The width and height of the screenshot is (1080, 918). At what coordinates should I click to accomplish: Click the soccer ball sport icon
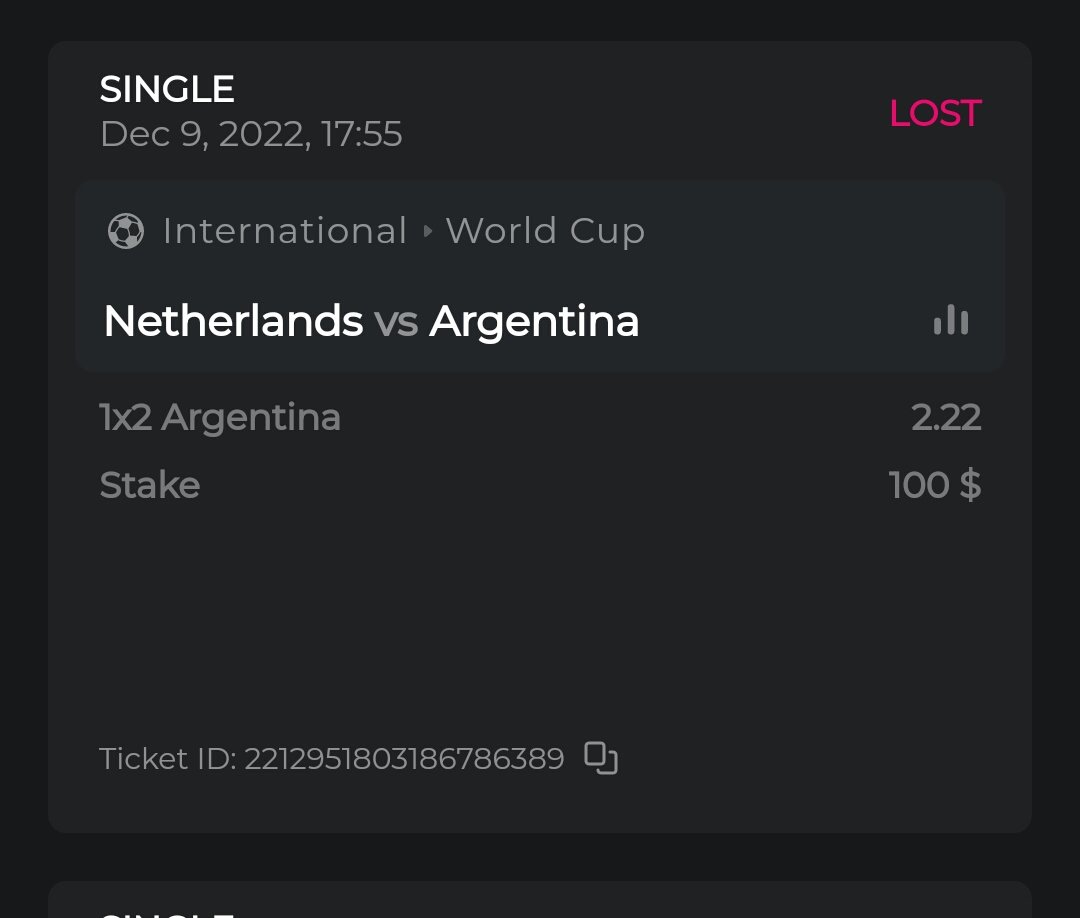[126, 231]
